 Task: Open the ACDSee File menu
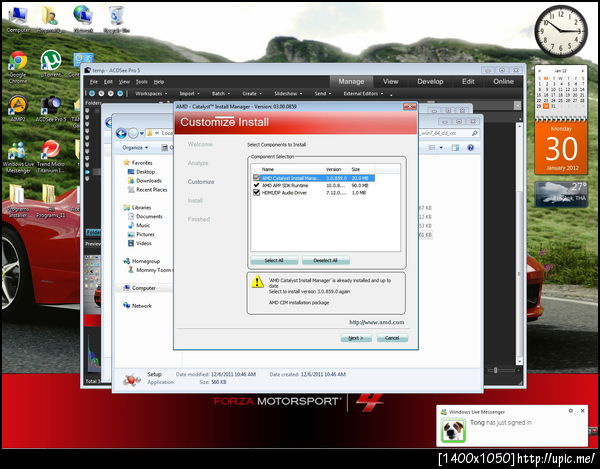(94, 82)
